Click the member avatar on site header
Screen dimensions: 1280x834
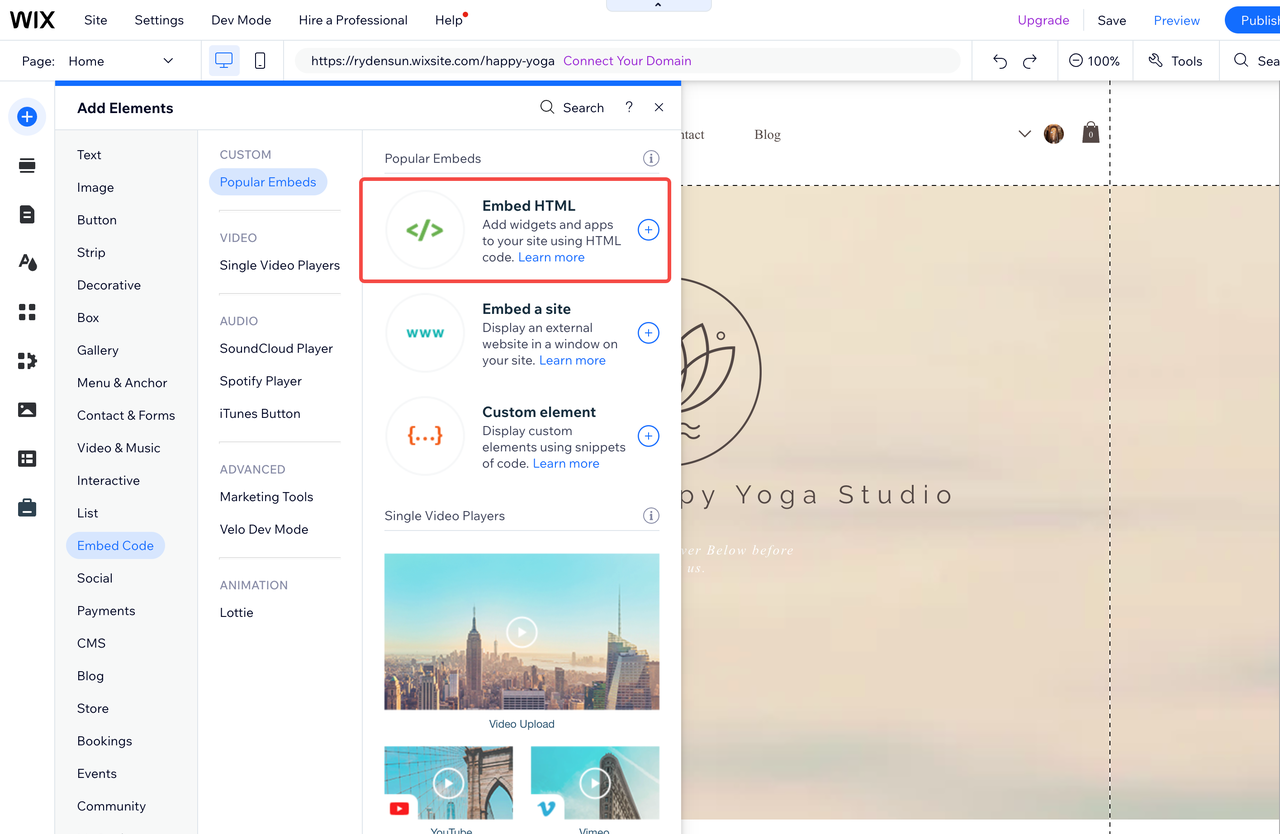(x=1054, y=134)
